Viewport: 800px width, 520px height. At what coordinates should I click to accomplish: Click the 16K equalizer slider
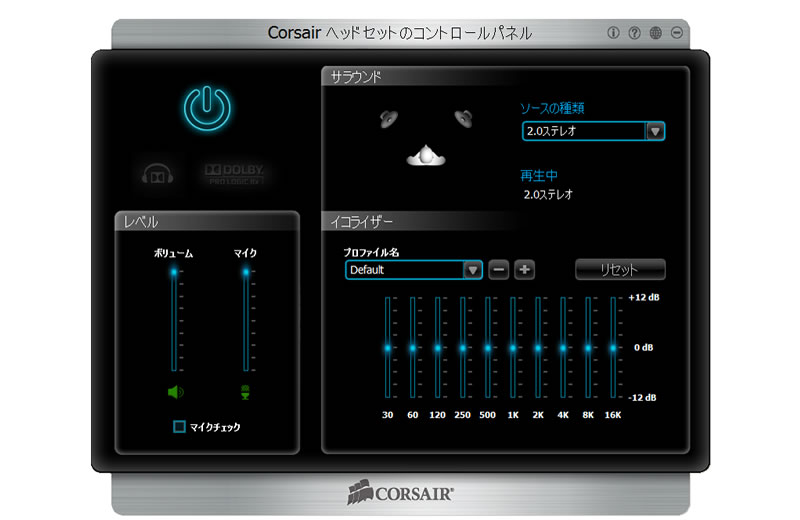pyautogui.click(x=613, y=348)
